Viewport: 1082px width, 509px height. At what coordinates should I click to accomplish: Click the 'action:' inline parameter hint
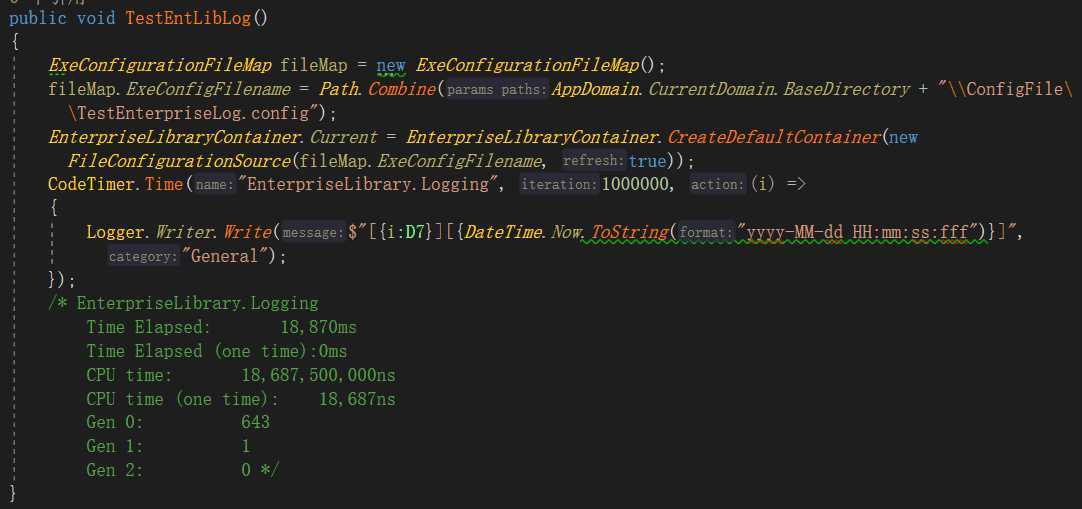point(718,185)
